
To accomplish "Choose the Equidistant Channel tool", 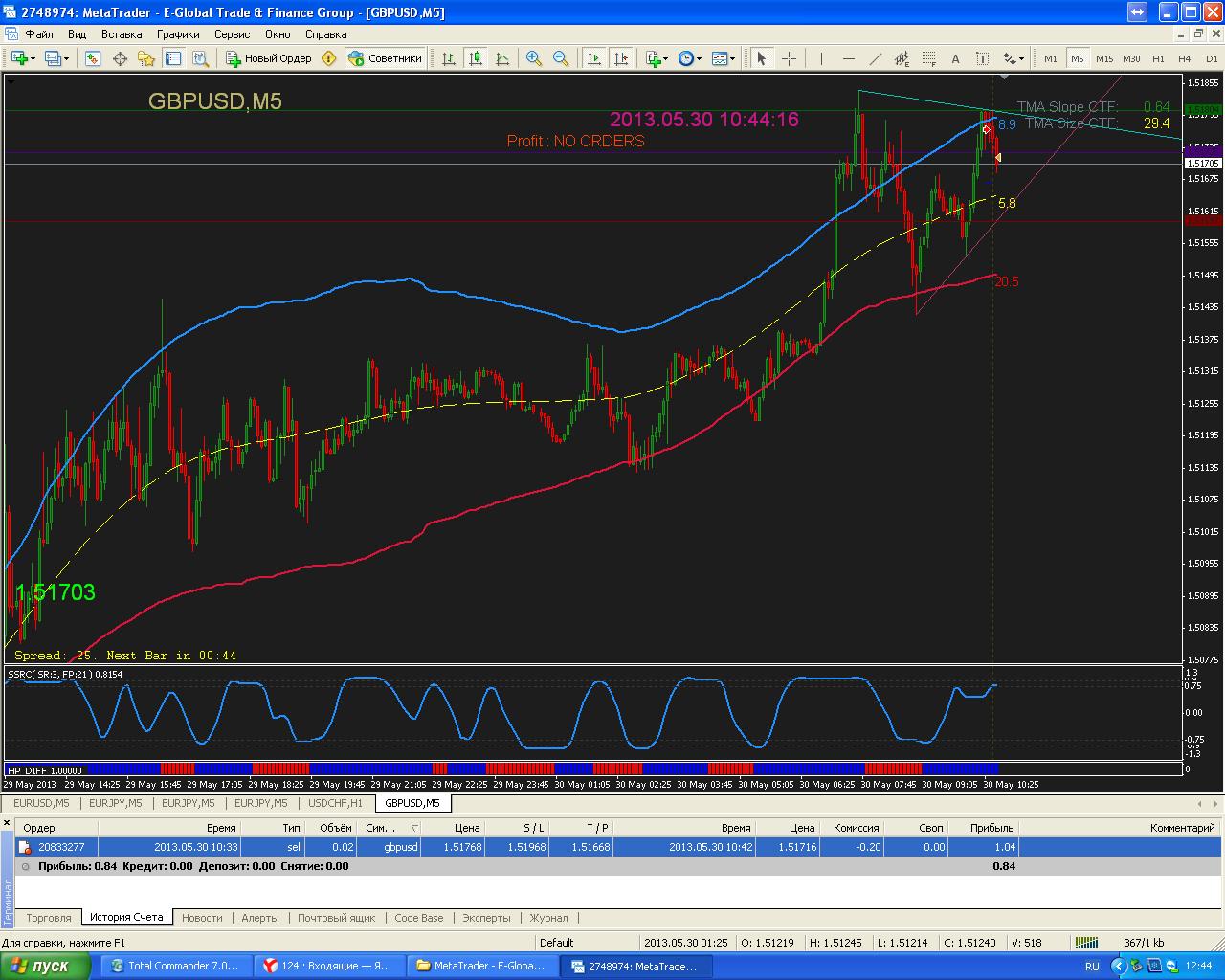I will tap(902, 58).
